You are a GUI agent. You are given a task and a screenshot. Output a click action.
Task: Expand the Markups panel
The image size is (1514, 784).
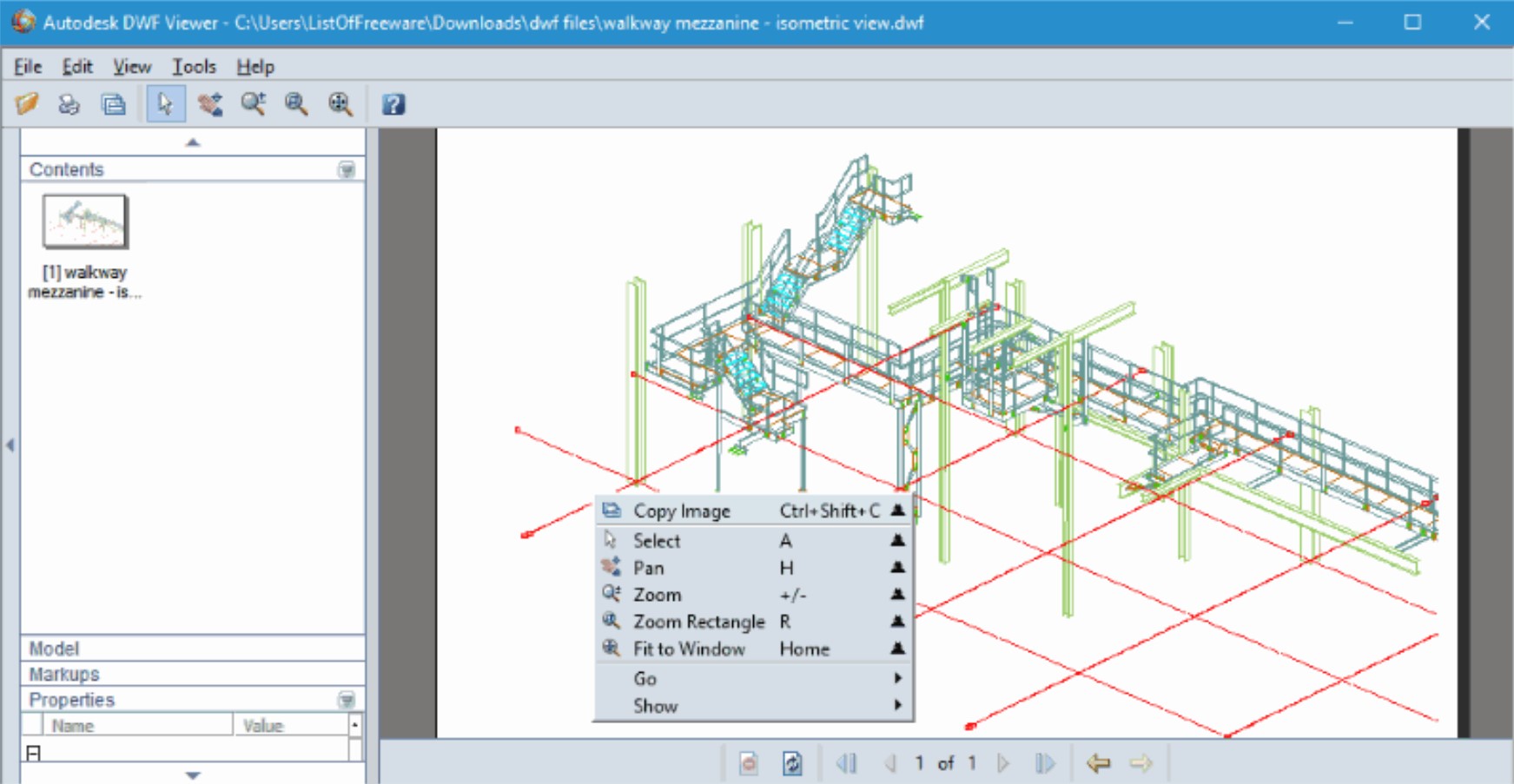[193, 674]
